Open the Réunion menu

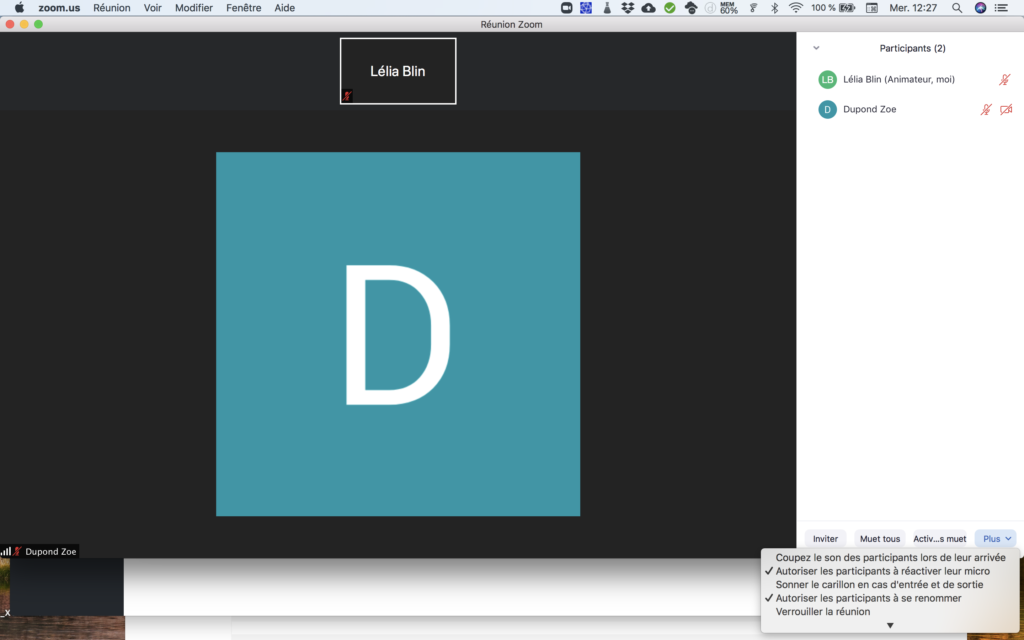point(112,8)
